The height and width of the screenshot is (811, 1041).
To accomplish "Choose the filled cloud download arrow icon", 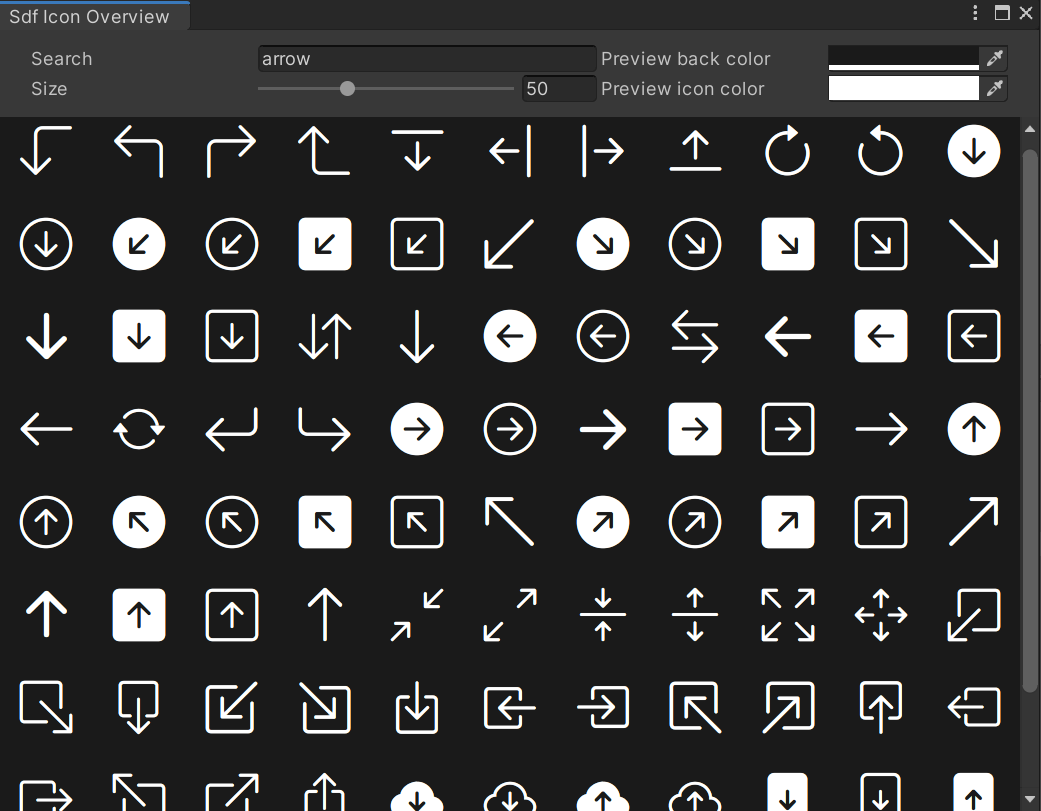I will click(x=417, y=795).
